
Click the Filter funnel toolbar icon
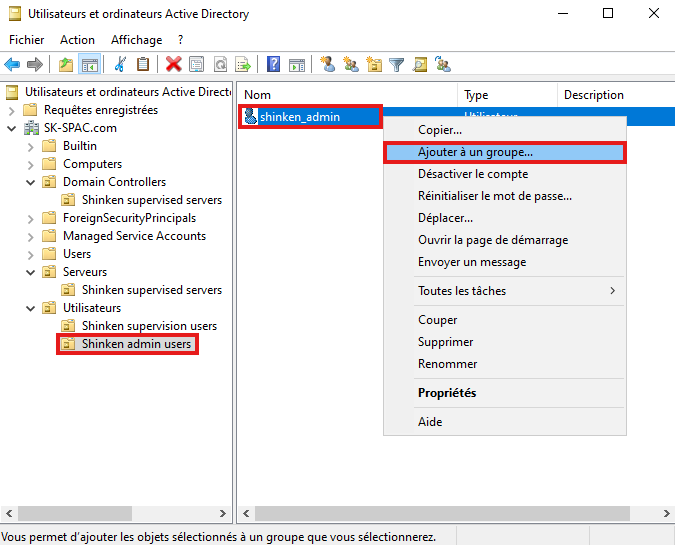click(x=397, y=65)
